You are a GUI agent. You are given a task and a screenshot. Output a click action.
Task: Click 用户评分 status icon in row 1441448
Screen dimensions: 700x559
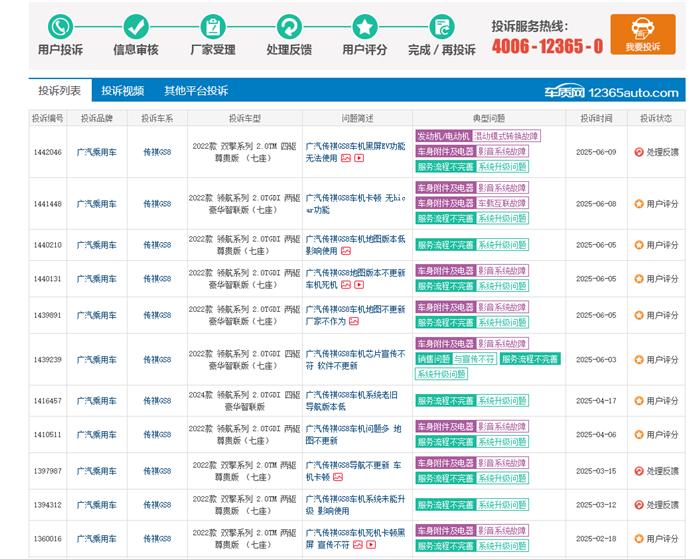[639, 204]
